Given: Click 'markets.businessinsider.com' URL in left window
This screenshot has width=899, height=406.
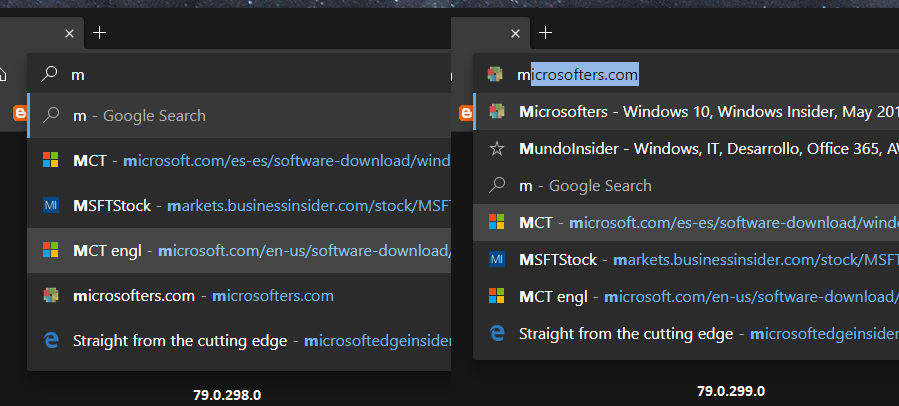Looking at the screenshot, I should (x=309, y=205).
